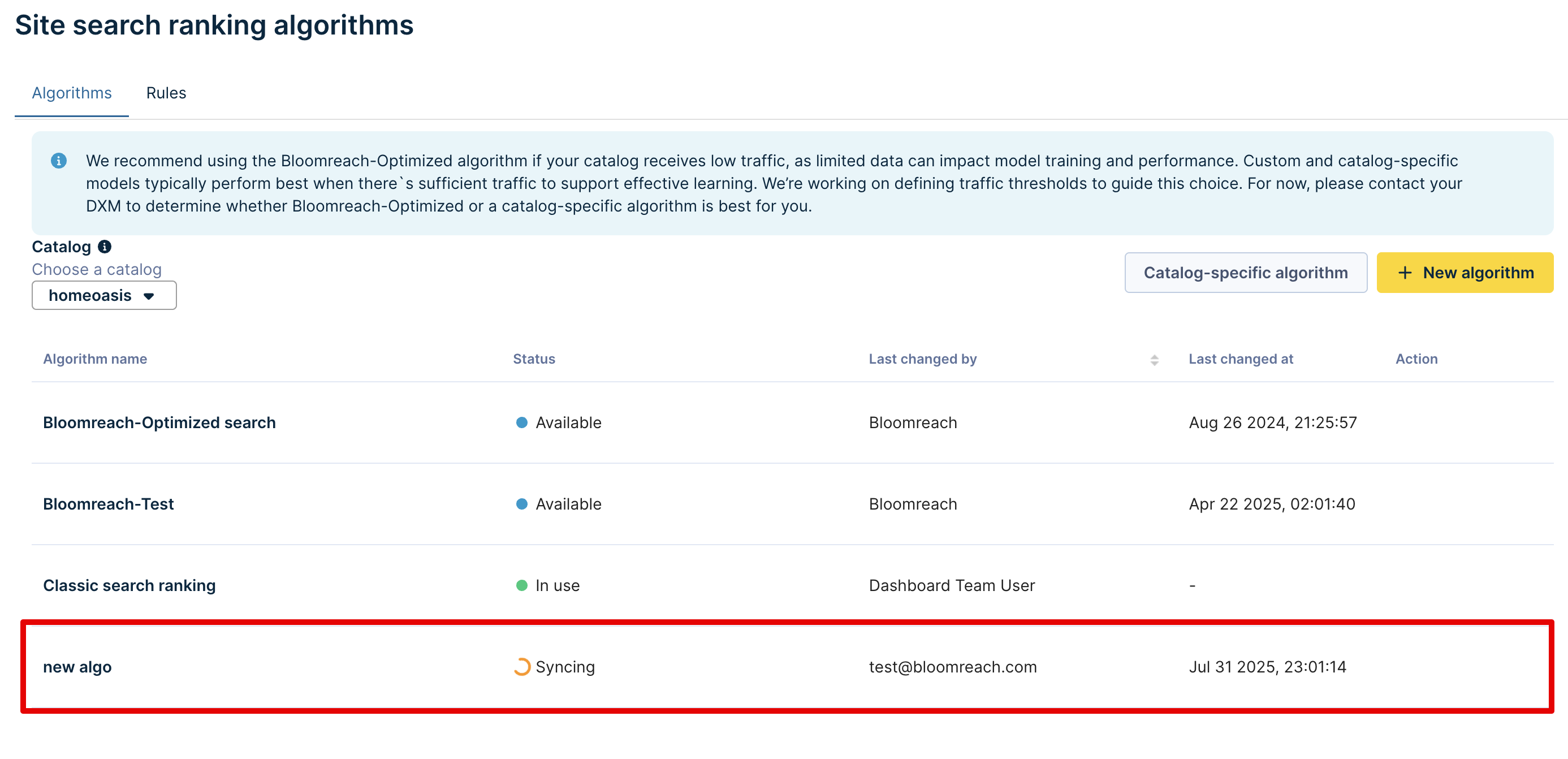Click the green In use status dot

click(522, 585)
